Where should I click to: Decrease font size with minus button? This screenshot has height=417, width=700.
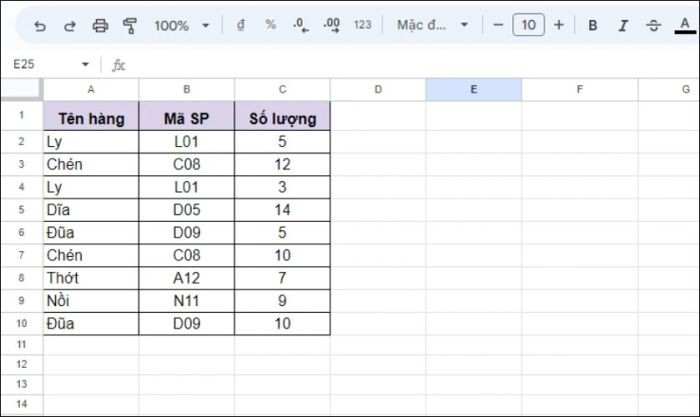498,25
